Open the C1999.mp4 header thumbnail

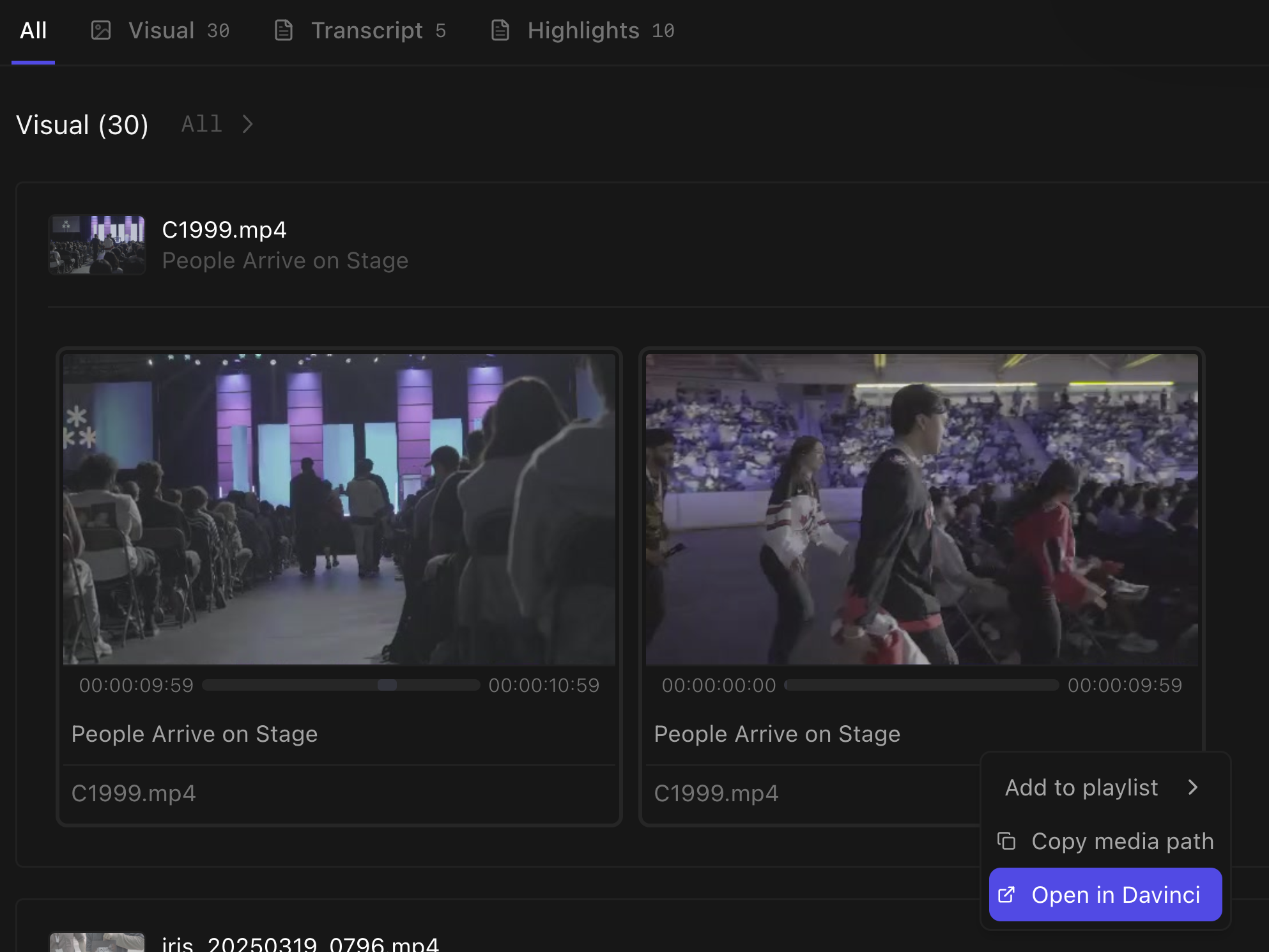click(97, 245)
